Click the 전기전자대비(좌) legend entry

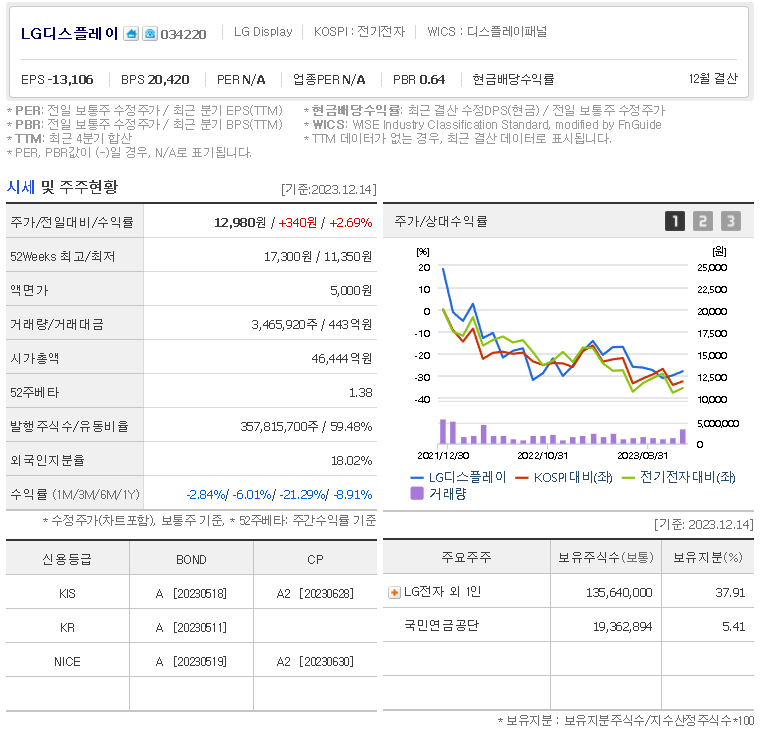(x=679, y=477)
